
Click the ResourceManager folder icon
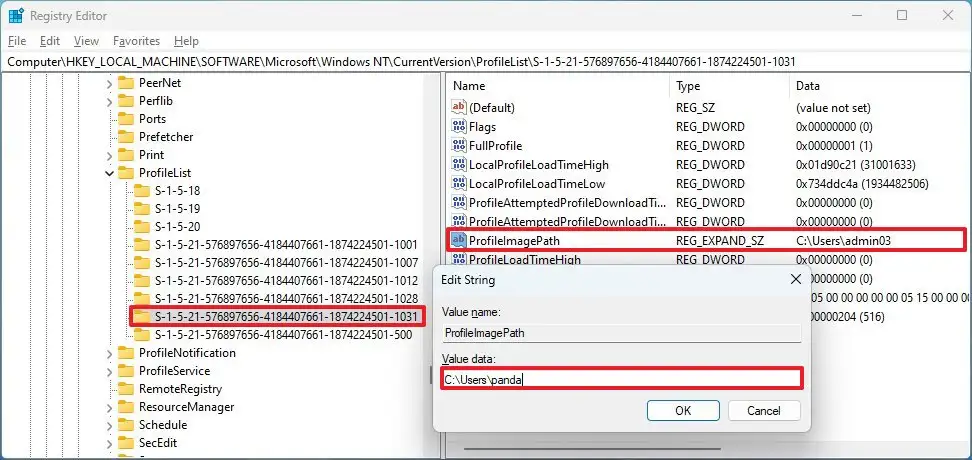pos(126,407)
